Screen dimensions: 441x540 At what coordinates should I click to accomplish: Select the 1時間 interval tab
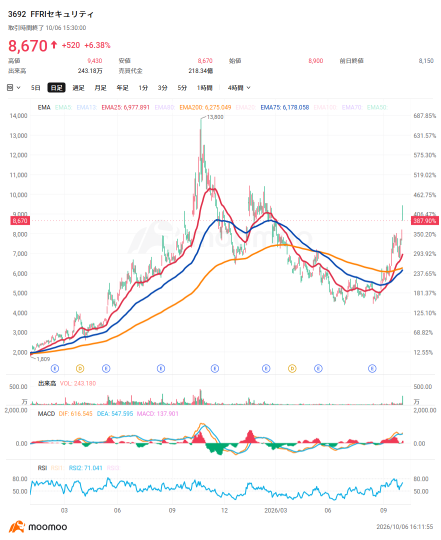[x=204, y=88]
